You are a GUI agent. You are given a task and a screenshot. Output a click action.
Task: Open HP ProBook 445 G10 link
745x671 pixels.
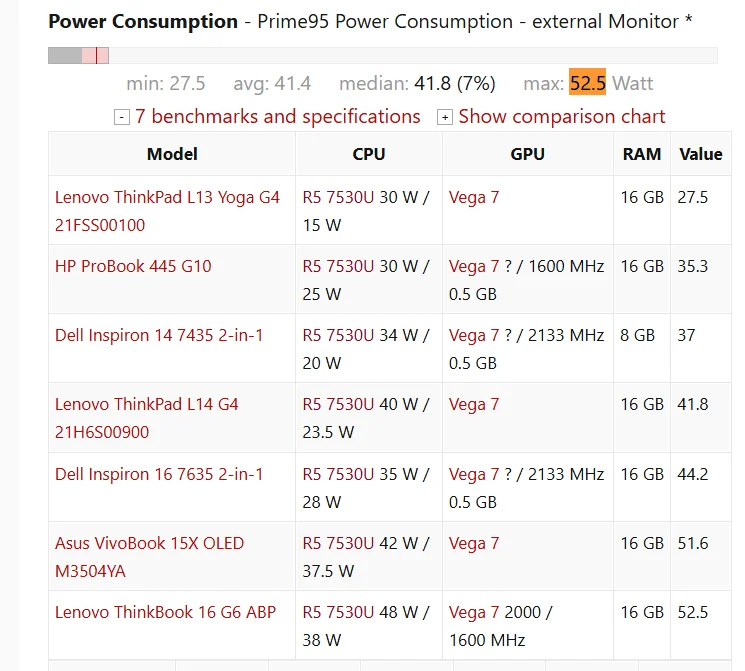point(133,267)
